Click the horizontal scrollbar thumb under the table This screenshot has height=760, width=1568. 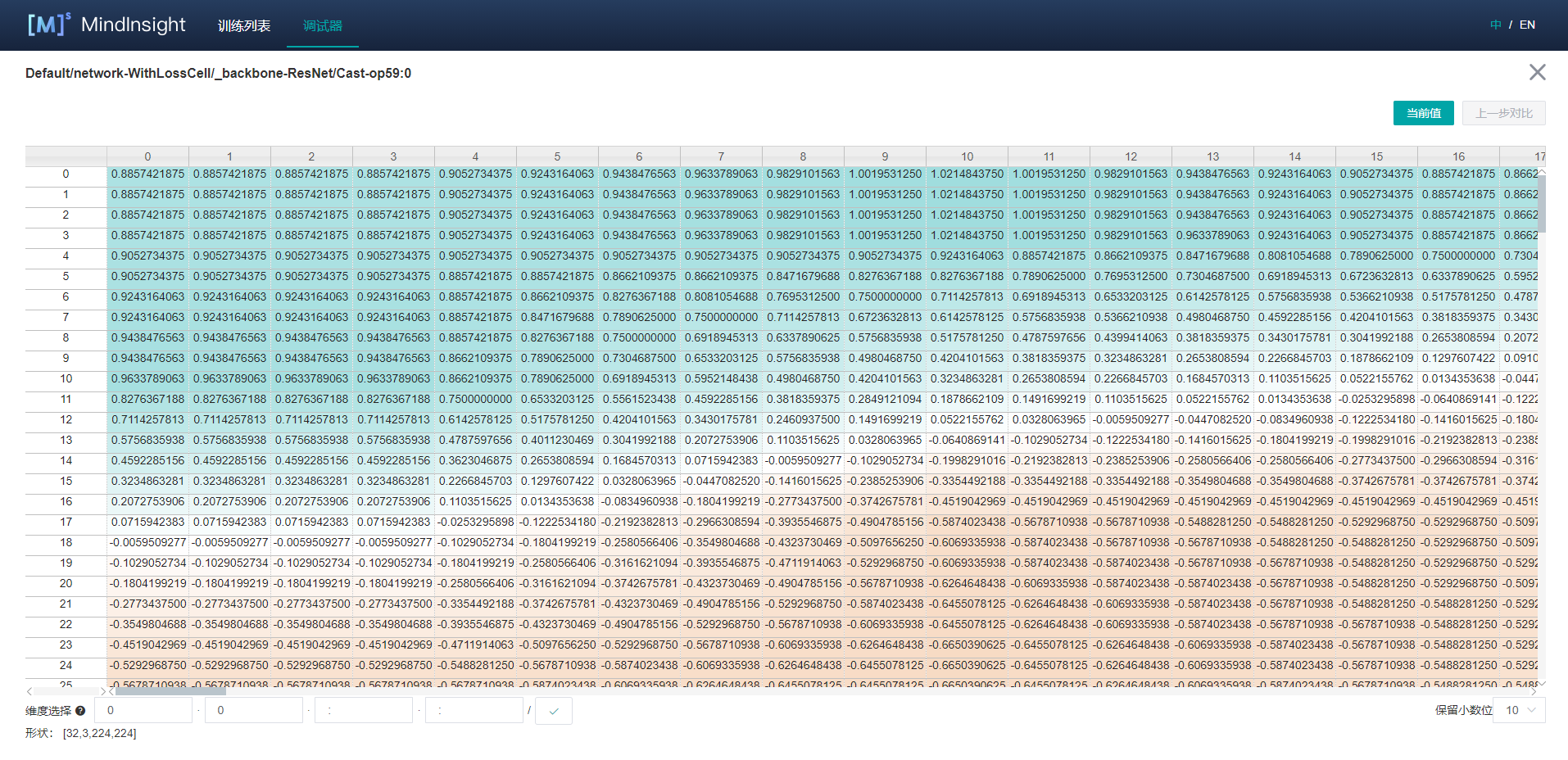tap(168, 691)
